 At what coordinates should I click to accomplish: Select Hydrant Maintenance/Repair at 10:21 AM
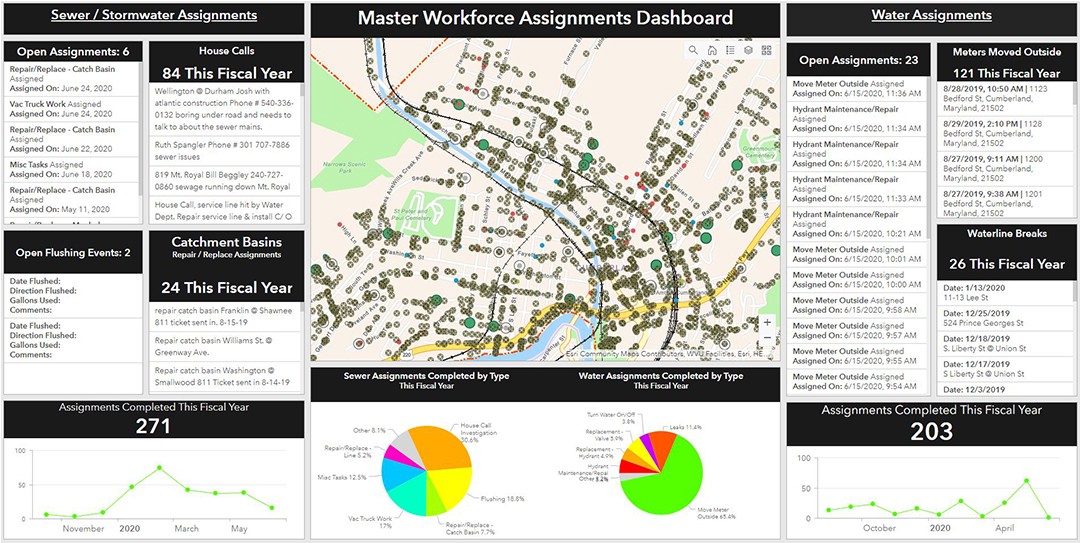856,223
